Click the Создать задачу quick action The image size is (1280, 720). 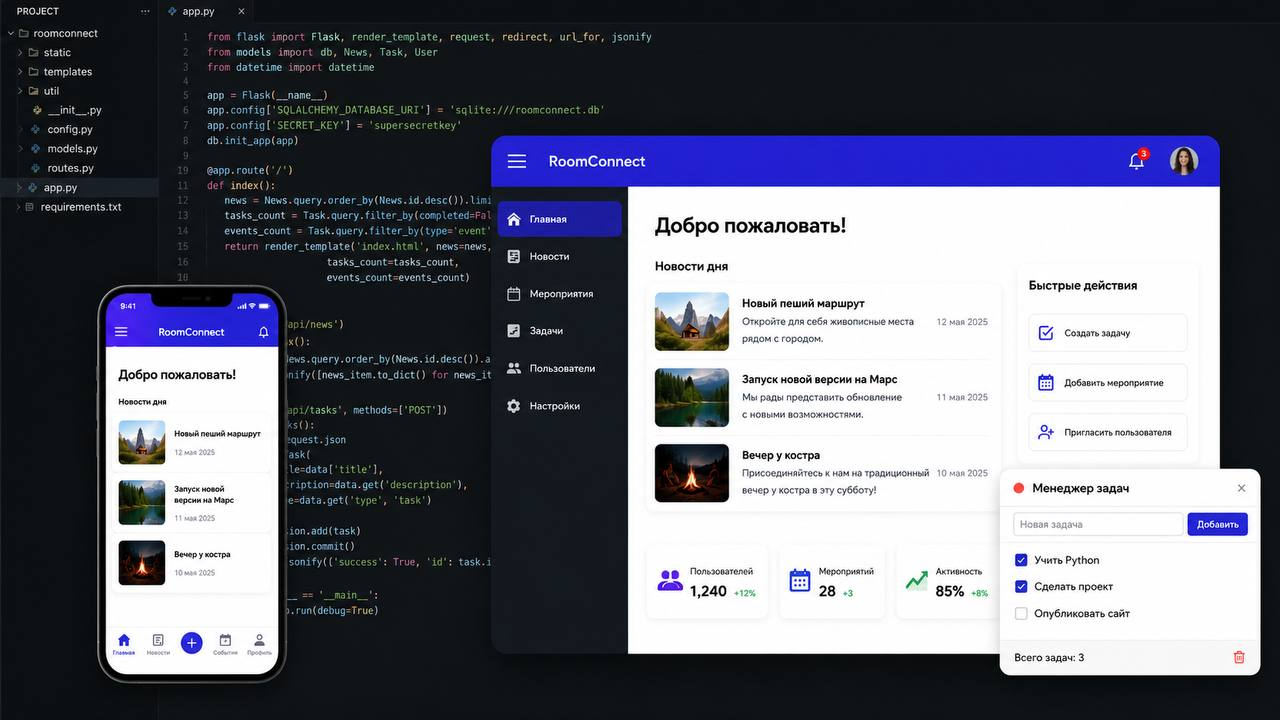1108,333
